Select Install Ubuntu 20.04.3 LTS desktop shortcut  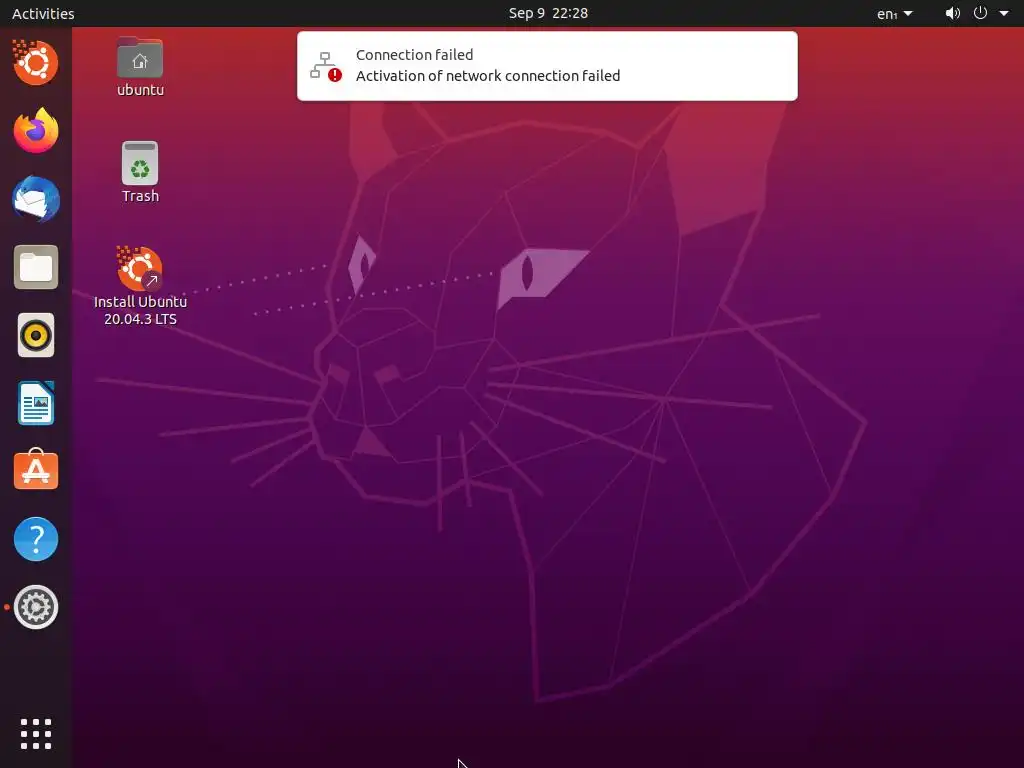[140, 286]
